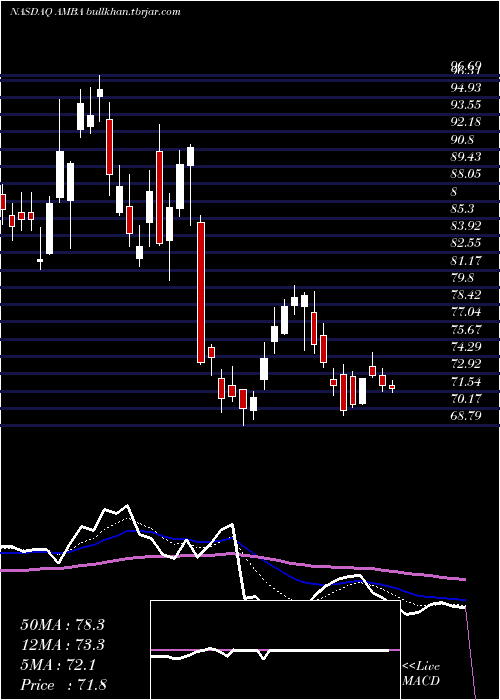This screenshot has height=700, width=500.
Task: Click the 92.18 price axis label
Action: (466, 122)
